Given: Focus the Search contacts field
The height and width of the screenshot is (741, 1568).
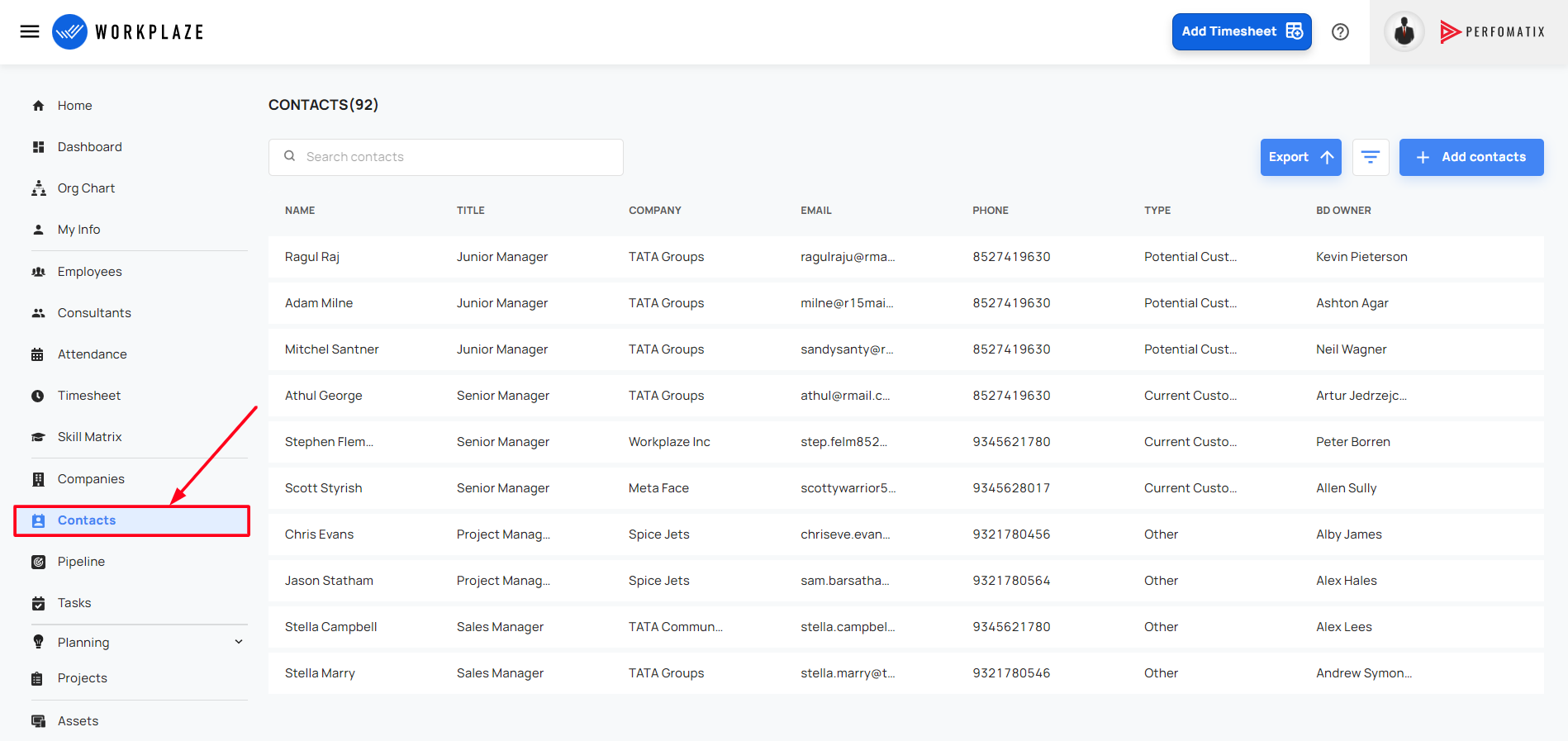Looking at the screenshot, I should 446,157.
